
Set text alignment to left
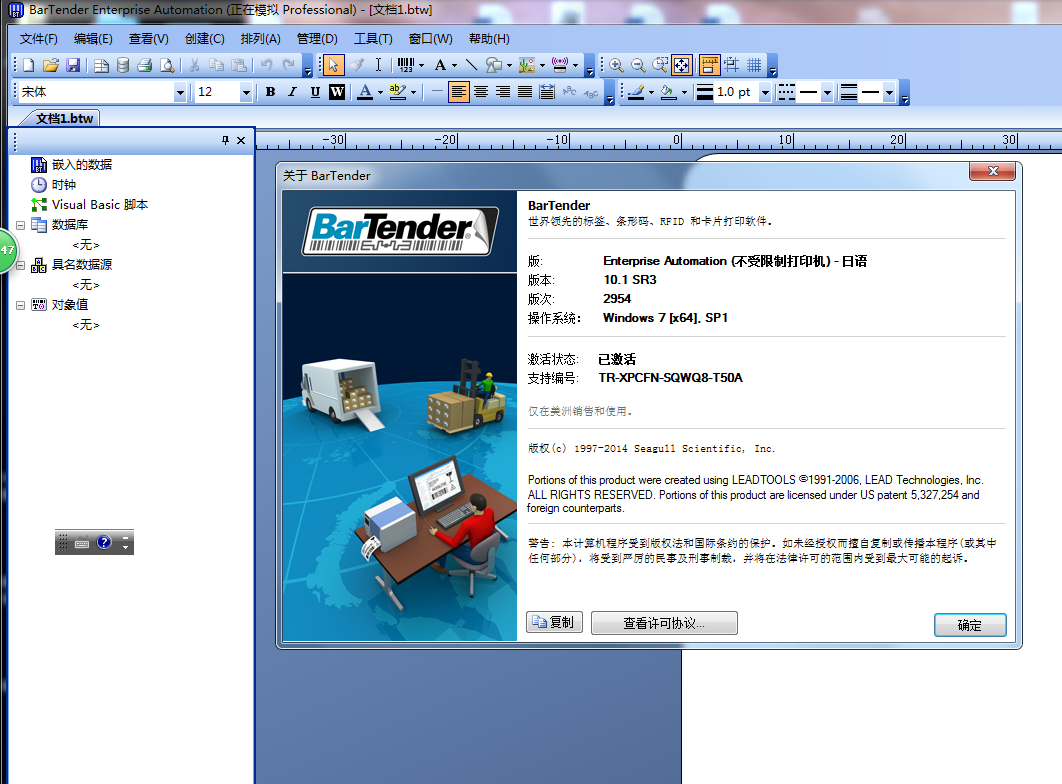[459, 92]
